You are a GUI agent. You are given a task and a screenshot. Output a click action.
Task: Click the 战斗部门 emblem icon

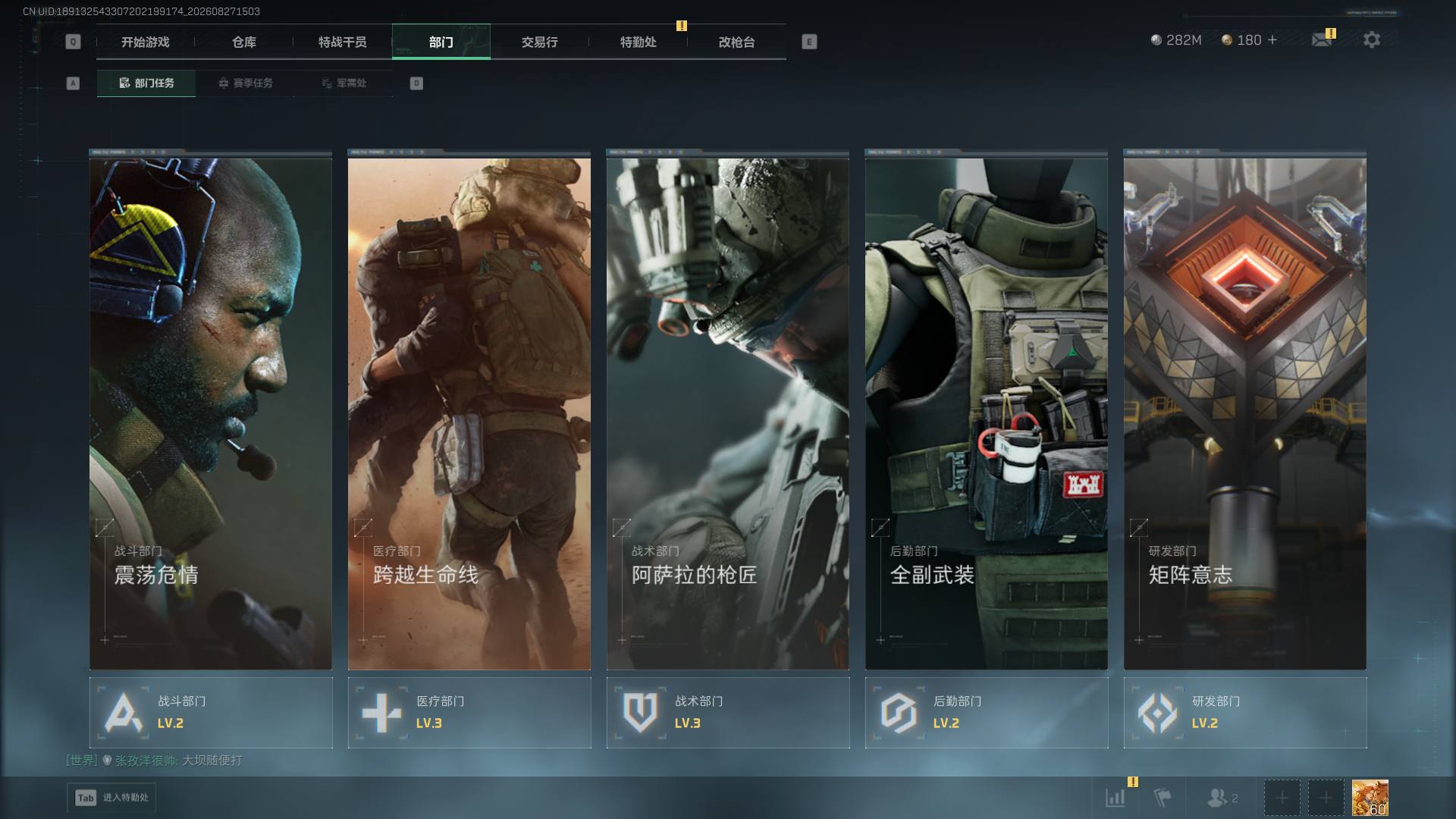coord(123,713)
